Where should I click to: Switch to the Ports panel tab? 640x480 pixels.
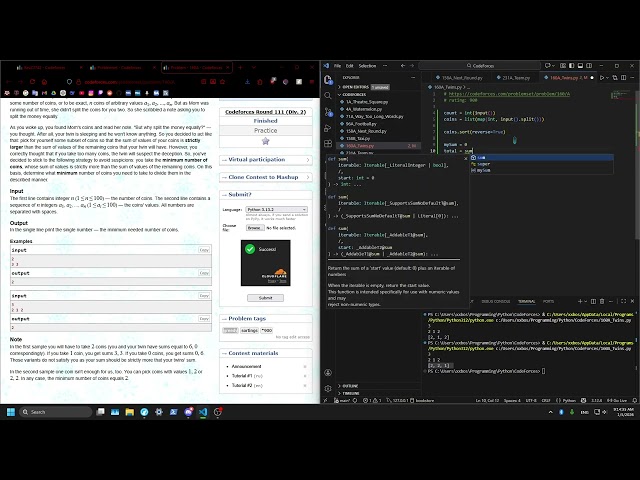coord(548,301)
